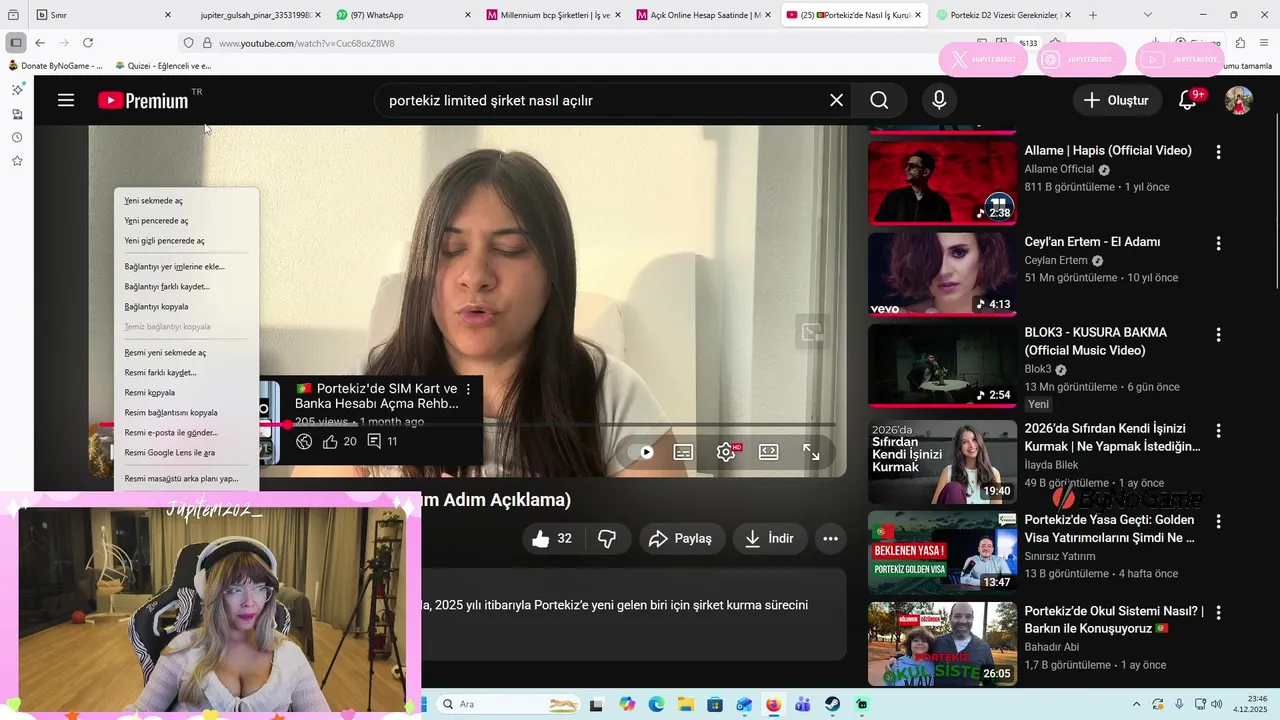Open sidebar bookmarks star icon
The height and width of the screenshot is (720, 1280).
tap(17, 161)
